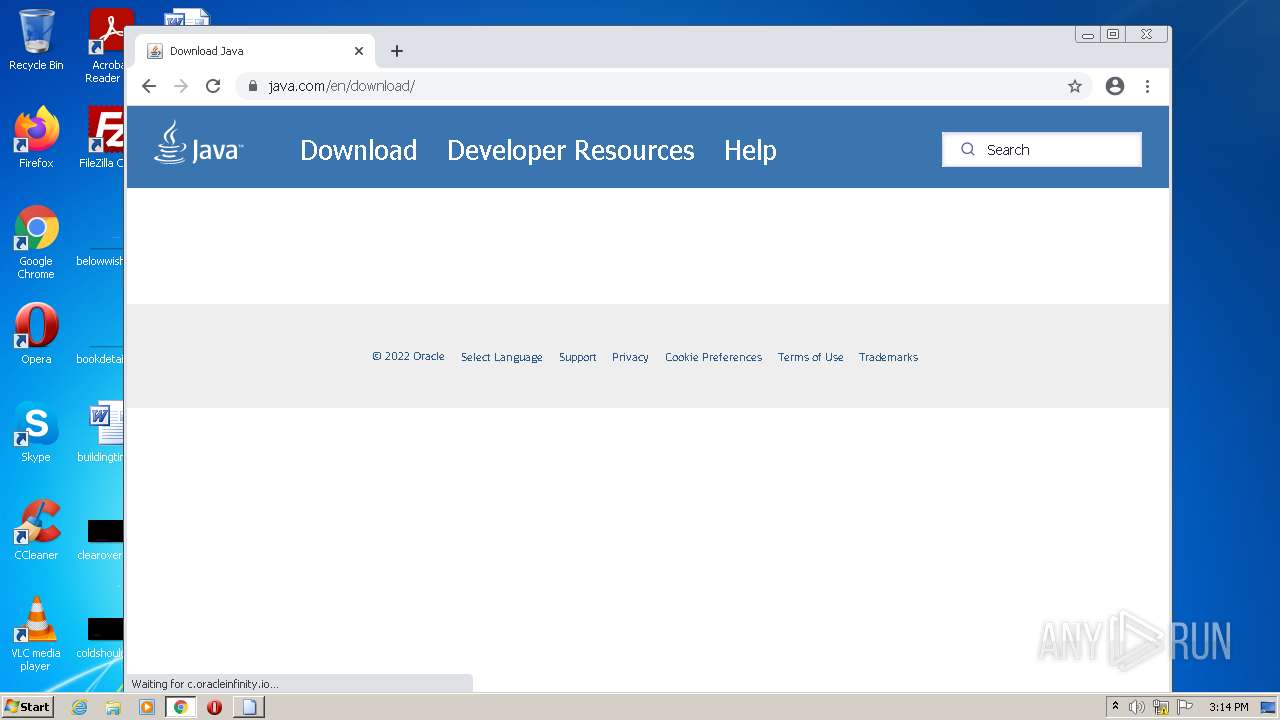Open Recycle Bin on the desktop

click(x=36, y=40)
